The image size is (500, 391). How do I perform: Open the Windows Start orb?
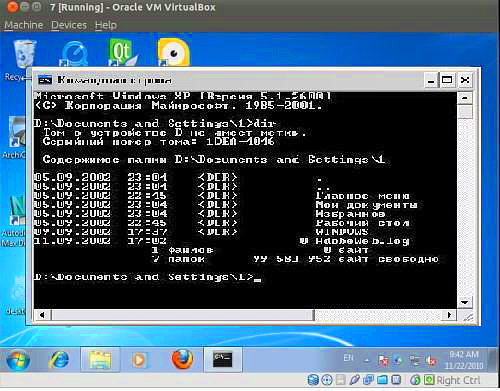17,360
